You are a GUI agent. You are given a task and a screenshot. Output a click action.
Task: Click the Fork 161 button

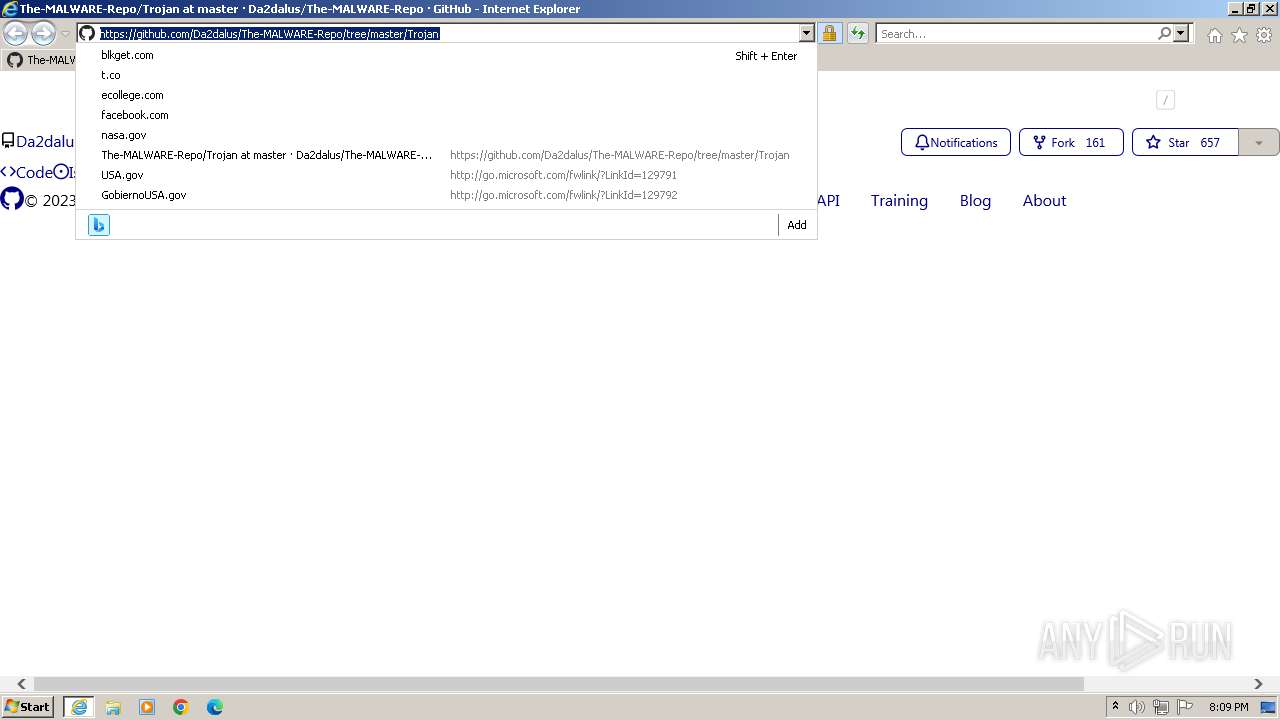pos(1071,142)
